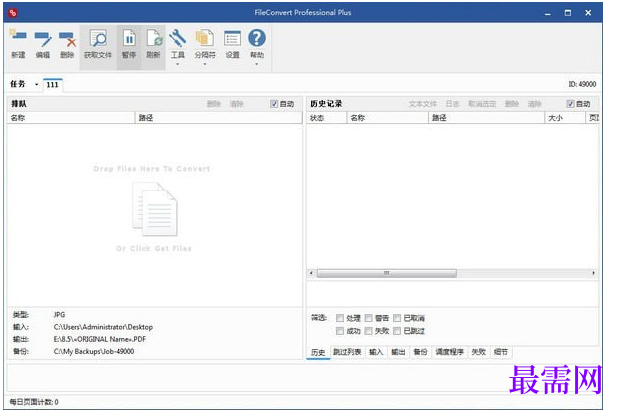Expand the arrow under 帮助 (Help)

257,64
